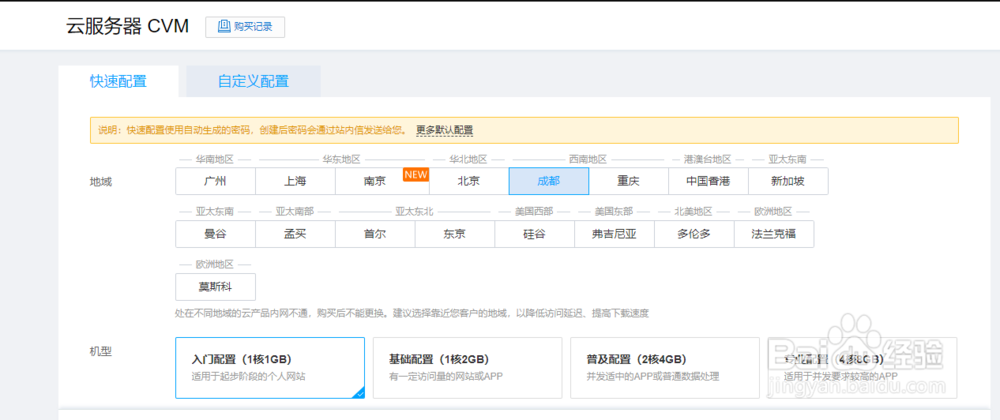
Task: Click the 华南地区 group heading
Action: [x=215, y=159]
